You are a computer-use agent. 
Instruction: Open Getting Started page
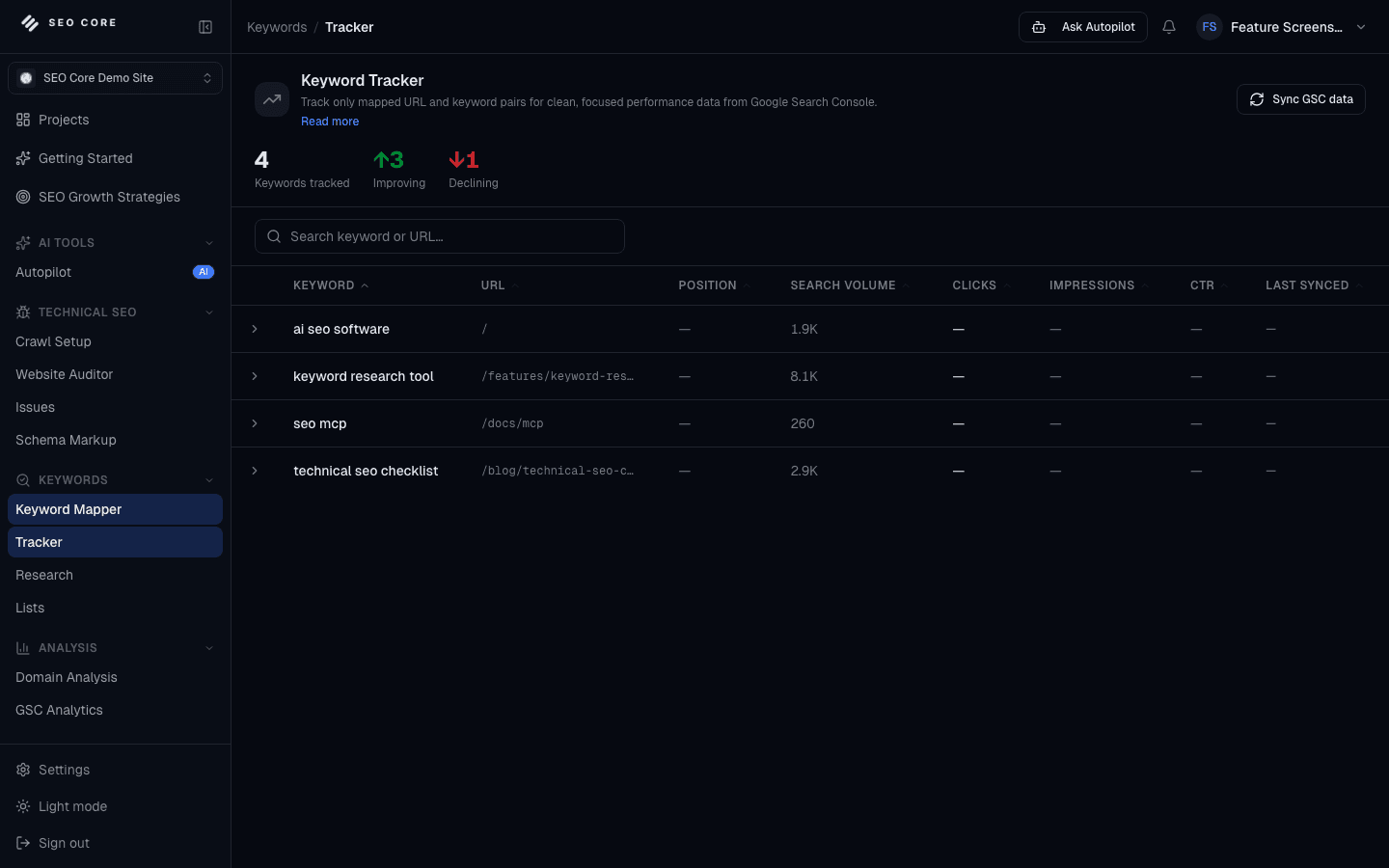pyautogui.click(x=116, y=158)
